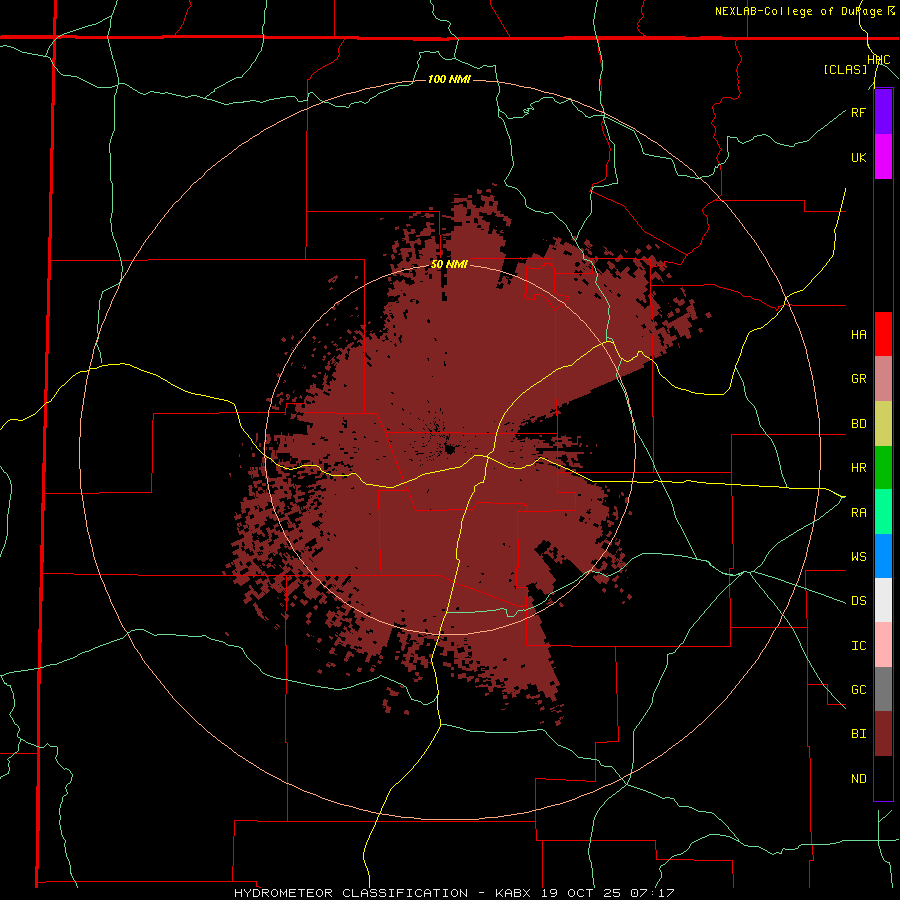Image resolution: width=900 pixels, height=900 pixels.
Task: Click the DS white legend swatch
Action: [x=883, y=600]
